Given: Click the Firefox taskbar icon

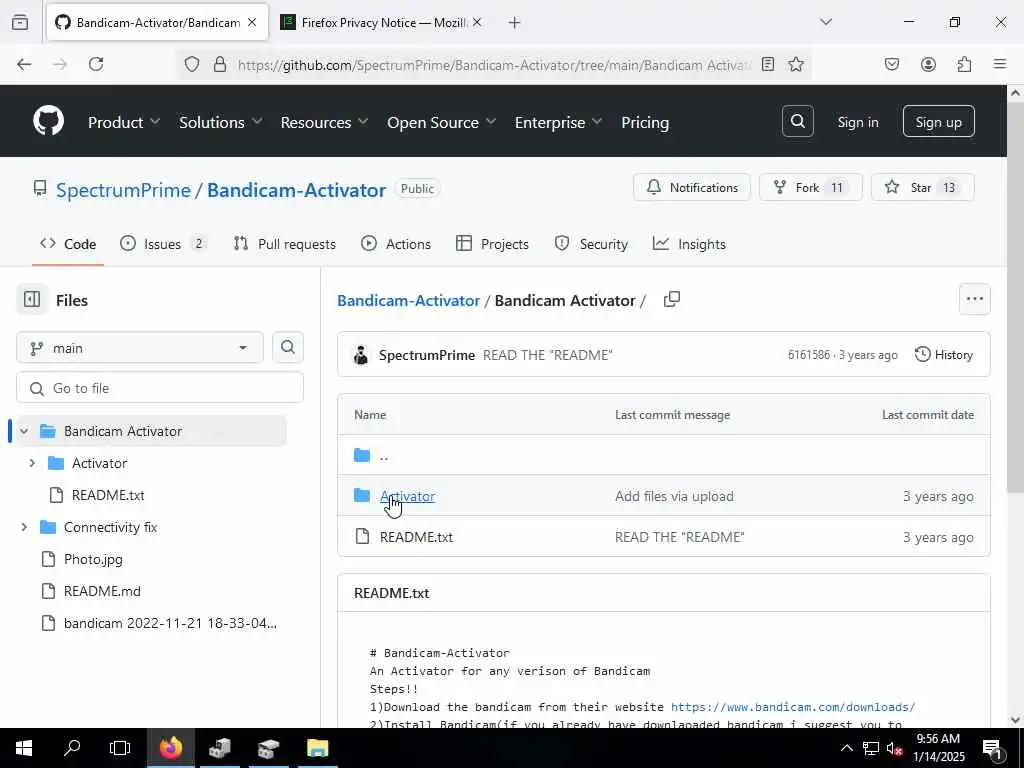Looking at the screenshot, I should click(x=170, y=748).
